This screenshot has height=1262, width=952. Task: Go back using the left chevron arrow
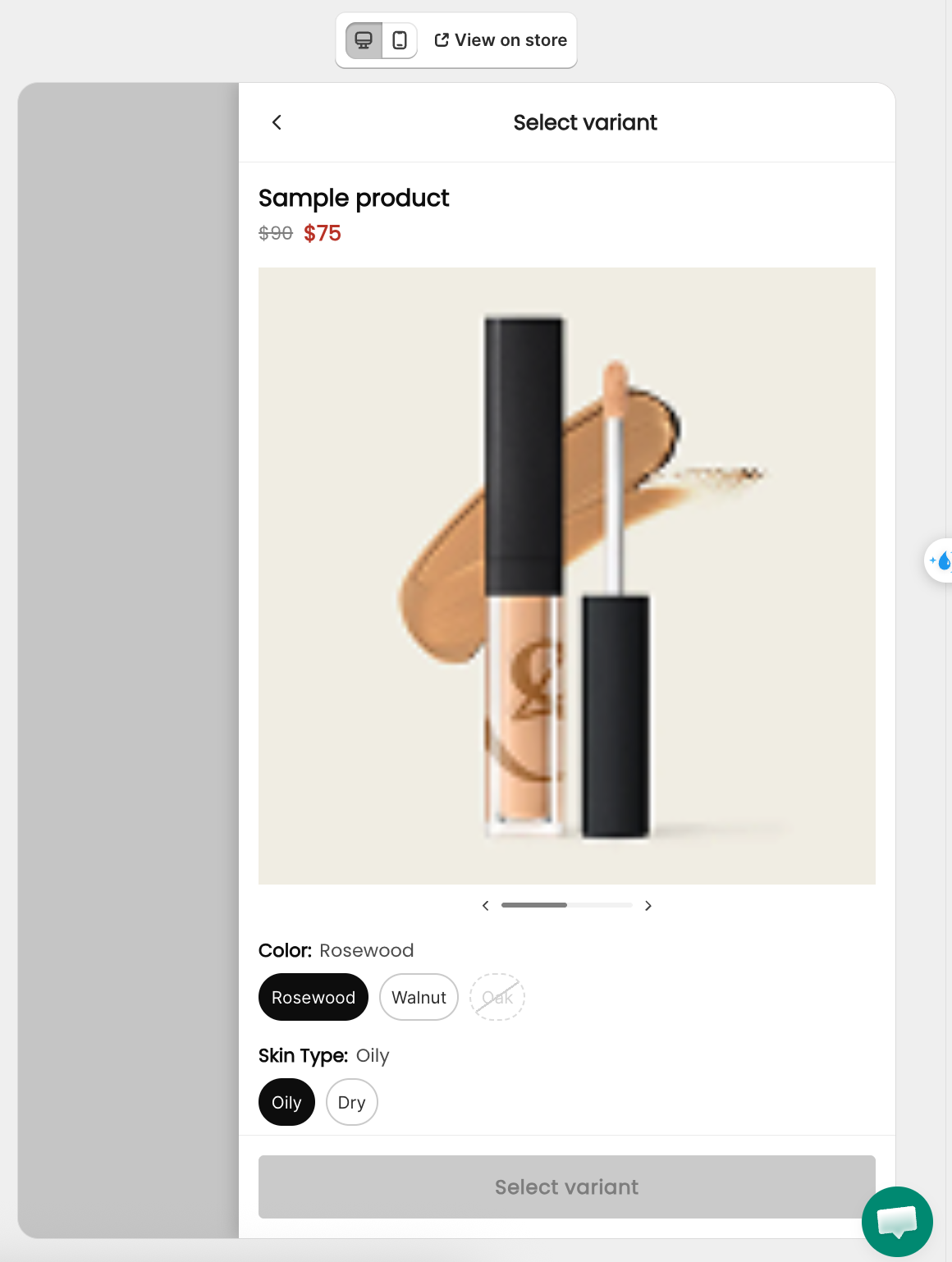pyautogui.click(x=277, y=122)
